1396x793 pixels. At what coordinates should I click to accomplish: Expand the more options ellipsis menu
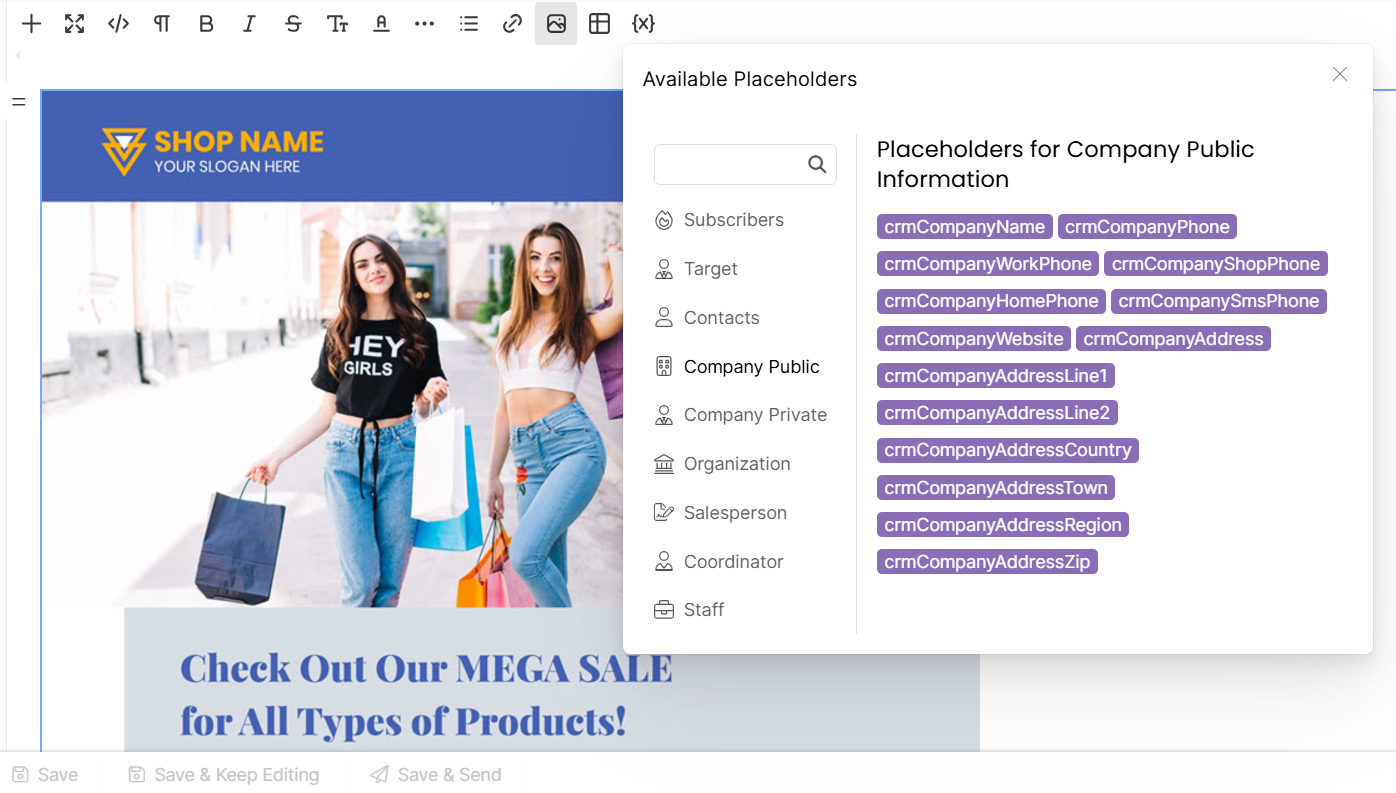click(x=425, y=24)
